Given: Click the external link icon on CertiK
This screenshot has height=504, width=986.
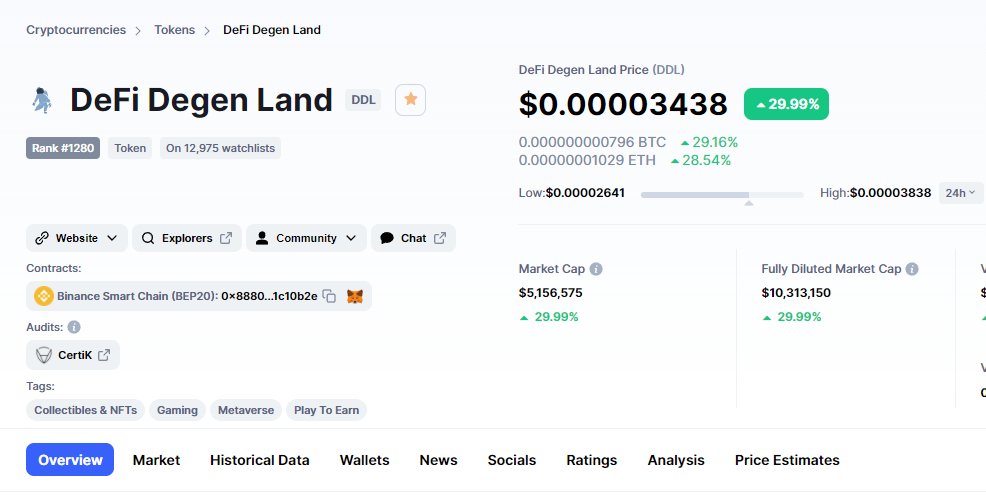Looking at the screenshot, I should [x=104, y=355].
